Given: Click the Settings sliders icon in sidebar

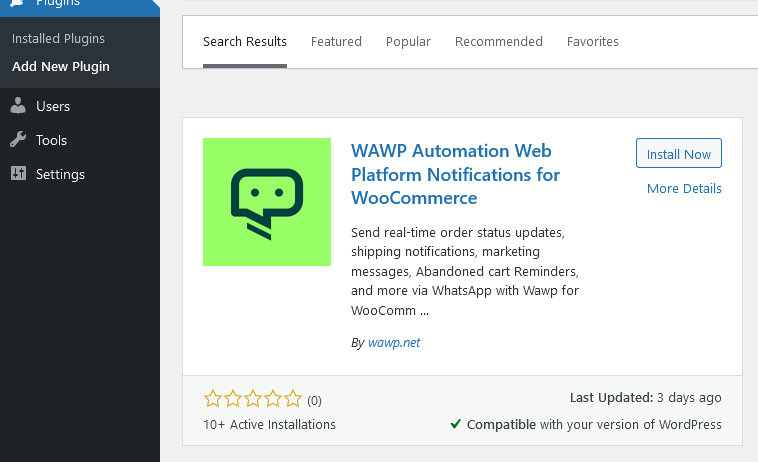Looking at the screenshot, I should pyautogui.click(x=18, y=174).
